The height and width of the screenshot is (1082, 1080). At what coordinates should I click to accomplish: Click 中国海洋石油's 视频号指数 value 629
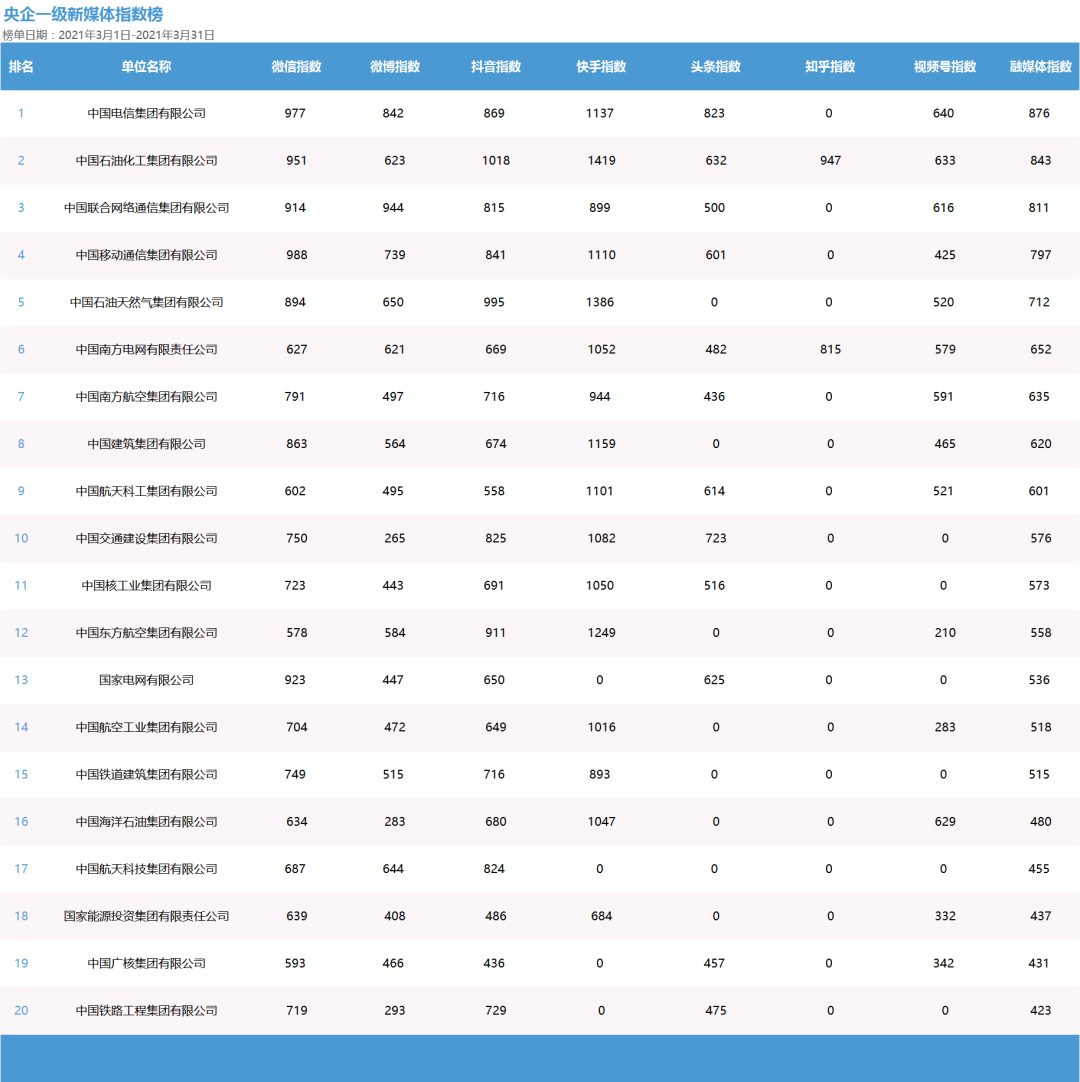coord(945,822)
